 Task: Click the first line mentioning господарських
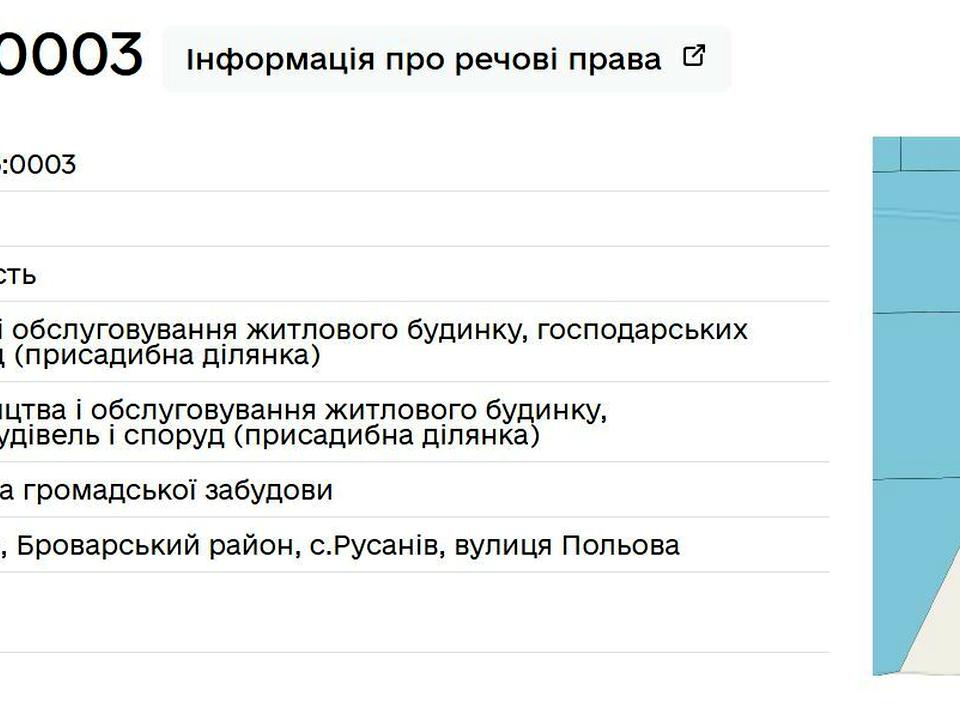point(373,330)
